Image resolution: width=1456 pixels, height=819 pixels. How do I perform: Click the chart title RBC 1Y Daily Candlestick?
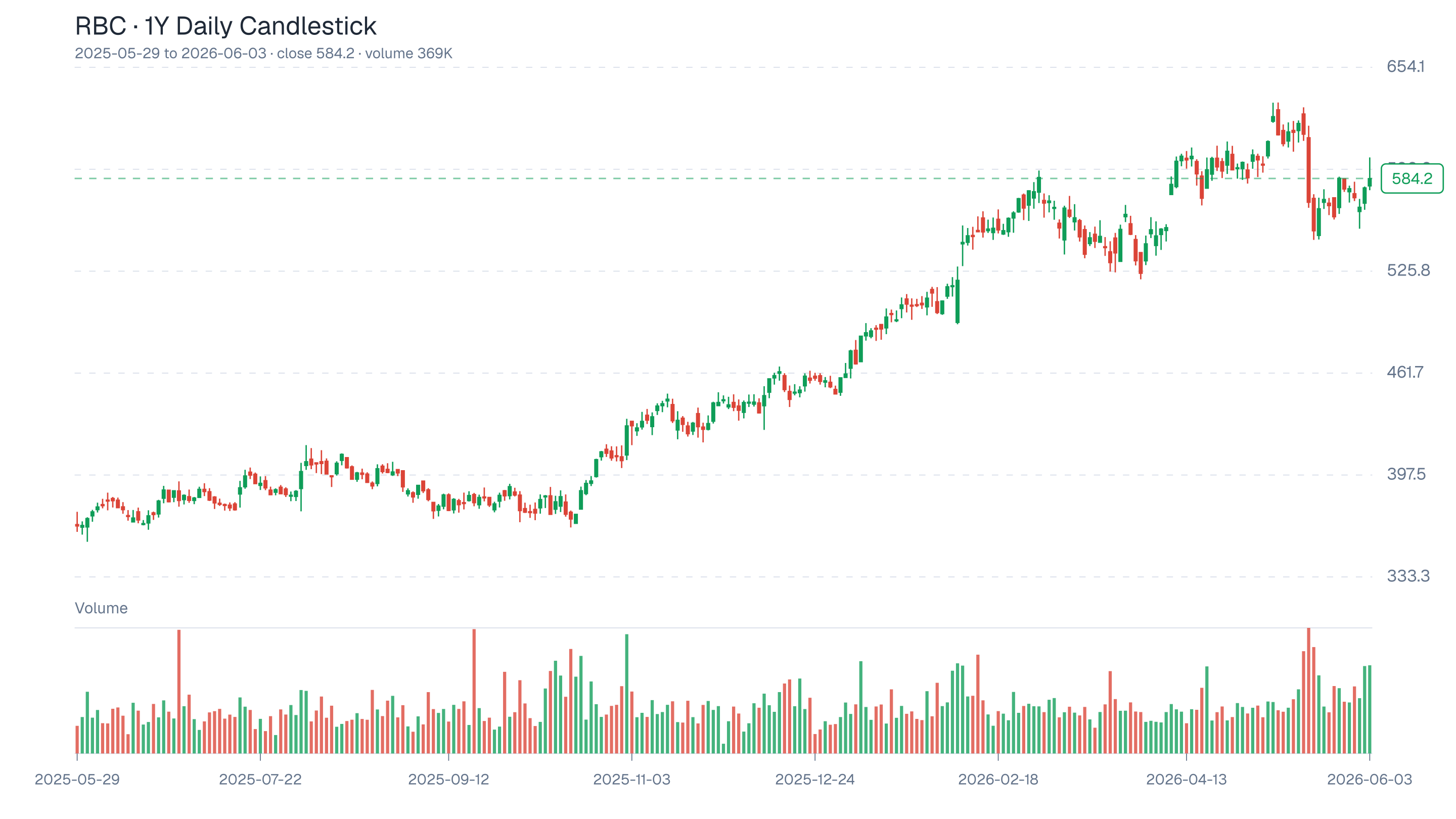coord(225,26)
